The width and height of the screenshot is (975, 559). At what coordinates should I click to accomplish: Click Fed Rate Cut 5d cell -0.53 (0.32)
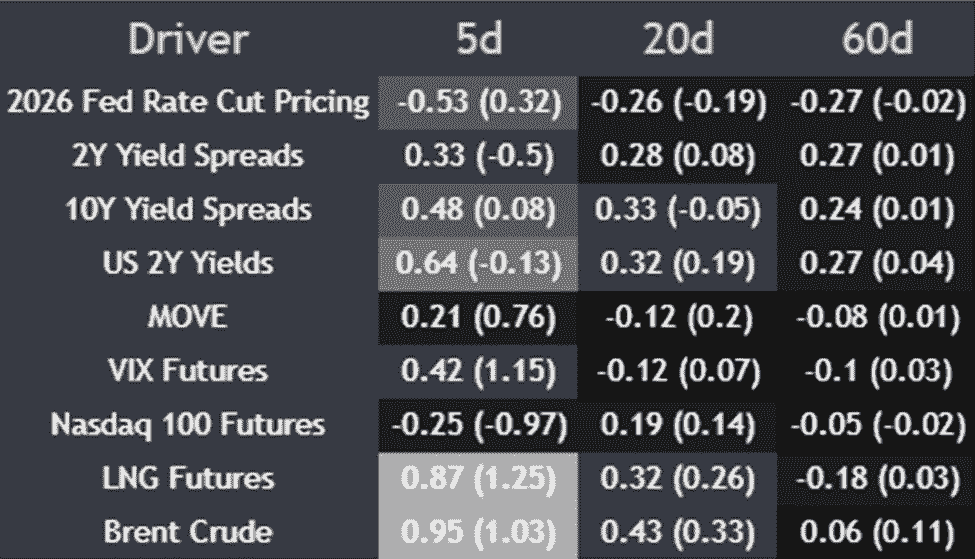[478, 103]
